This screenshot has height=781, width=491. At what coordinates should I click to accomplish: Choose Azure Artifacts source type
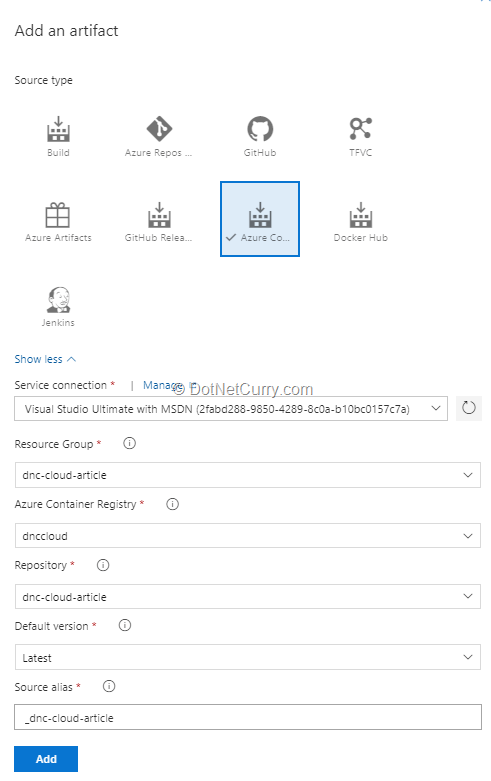pyautogui.click(x=58, y=221)
